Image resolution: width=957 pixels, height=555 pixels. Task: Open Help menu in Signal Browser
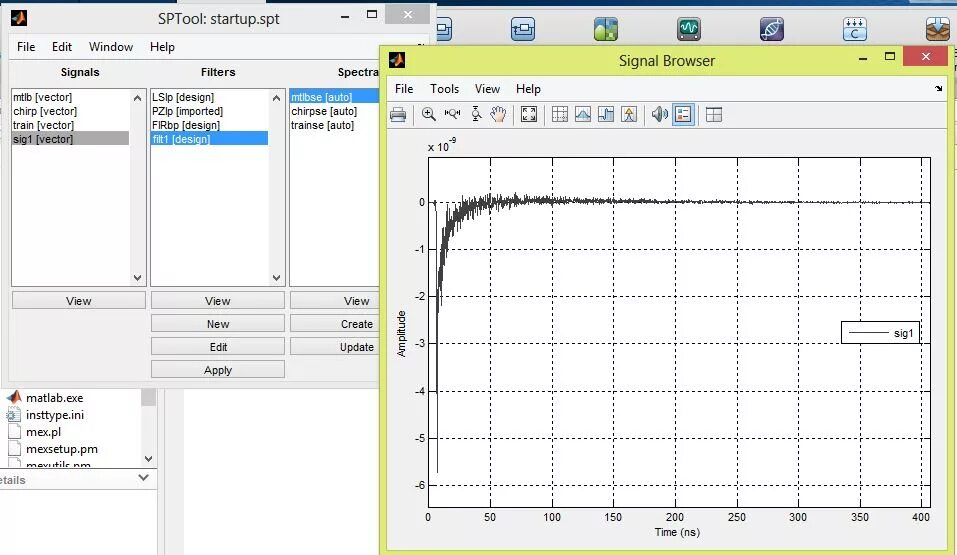click(x=529, y=89)
